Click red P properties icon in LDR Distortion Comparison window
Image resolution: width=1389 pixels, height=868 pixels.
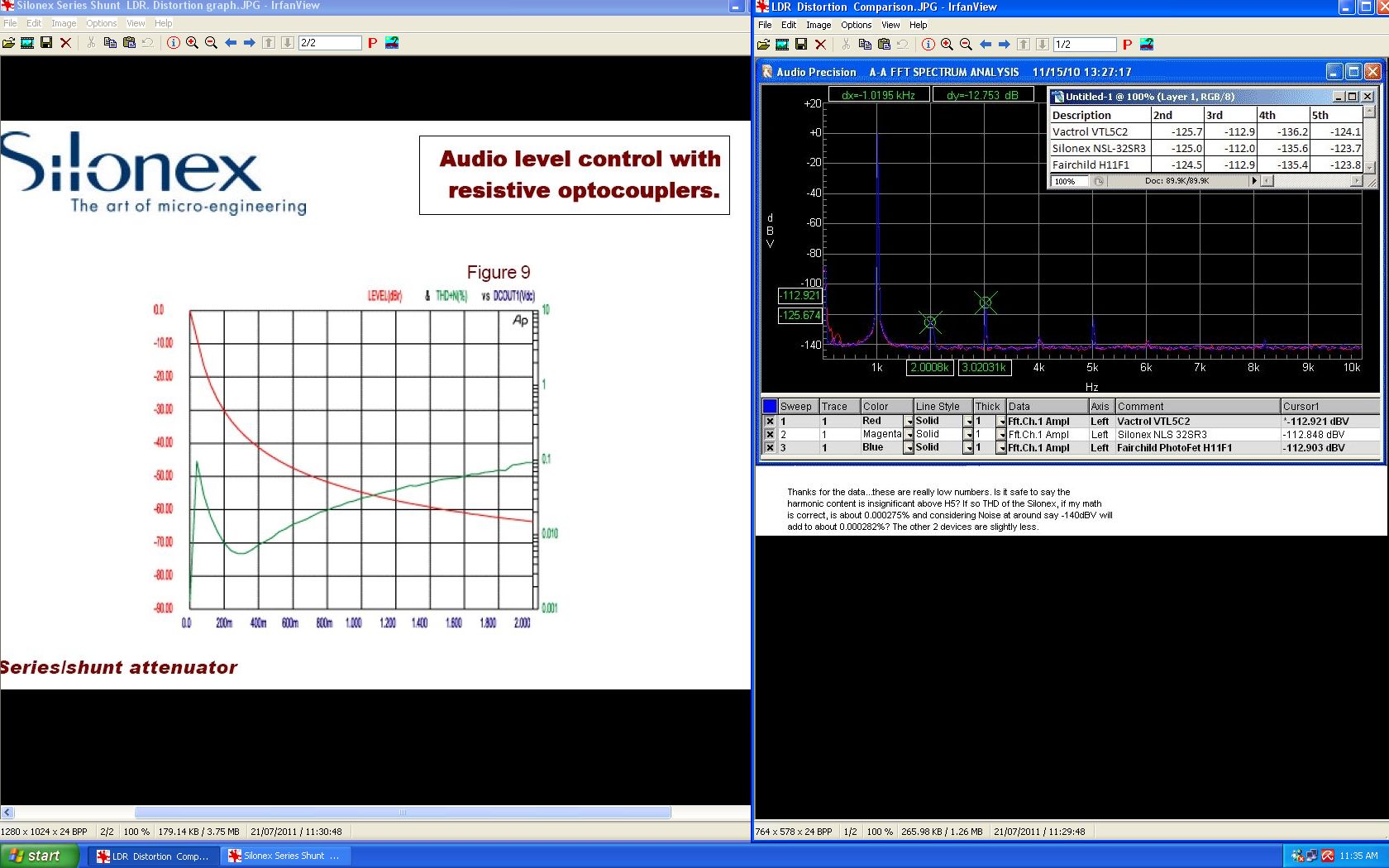[x=1127, y=45]
